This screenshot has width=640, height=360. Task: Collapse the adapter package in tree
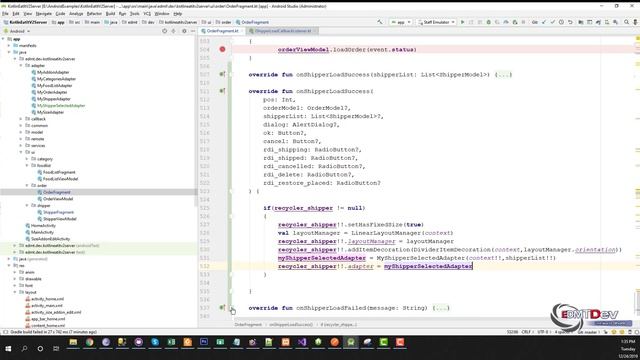pyautogui.click(x=21, y=65)
